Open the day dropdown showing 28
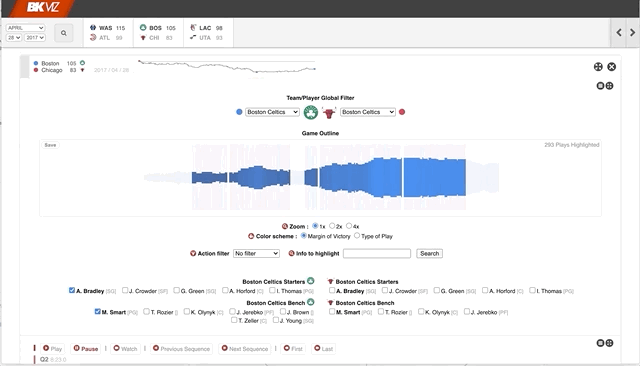Screen dimensions: 640x366 pyautogui.click(x=13, y=38)
